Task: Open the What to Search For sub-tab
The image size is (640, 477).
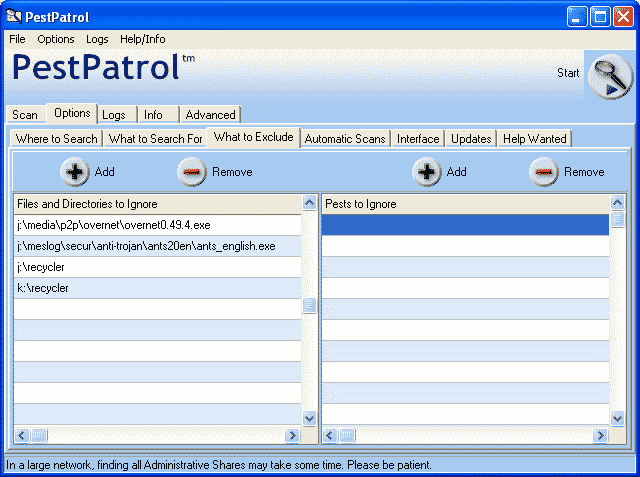Action: pyautogui.click(x=156, y=139)
